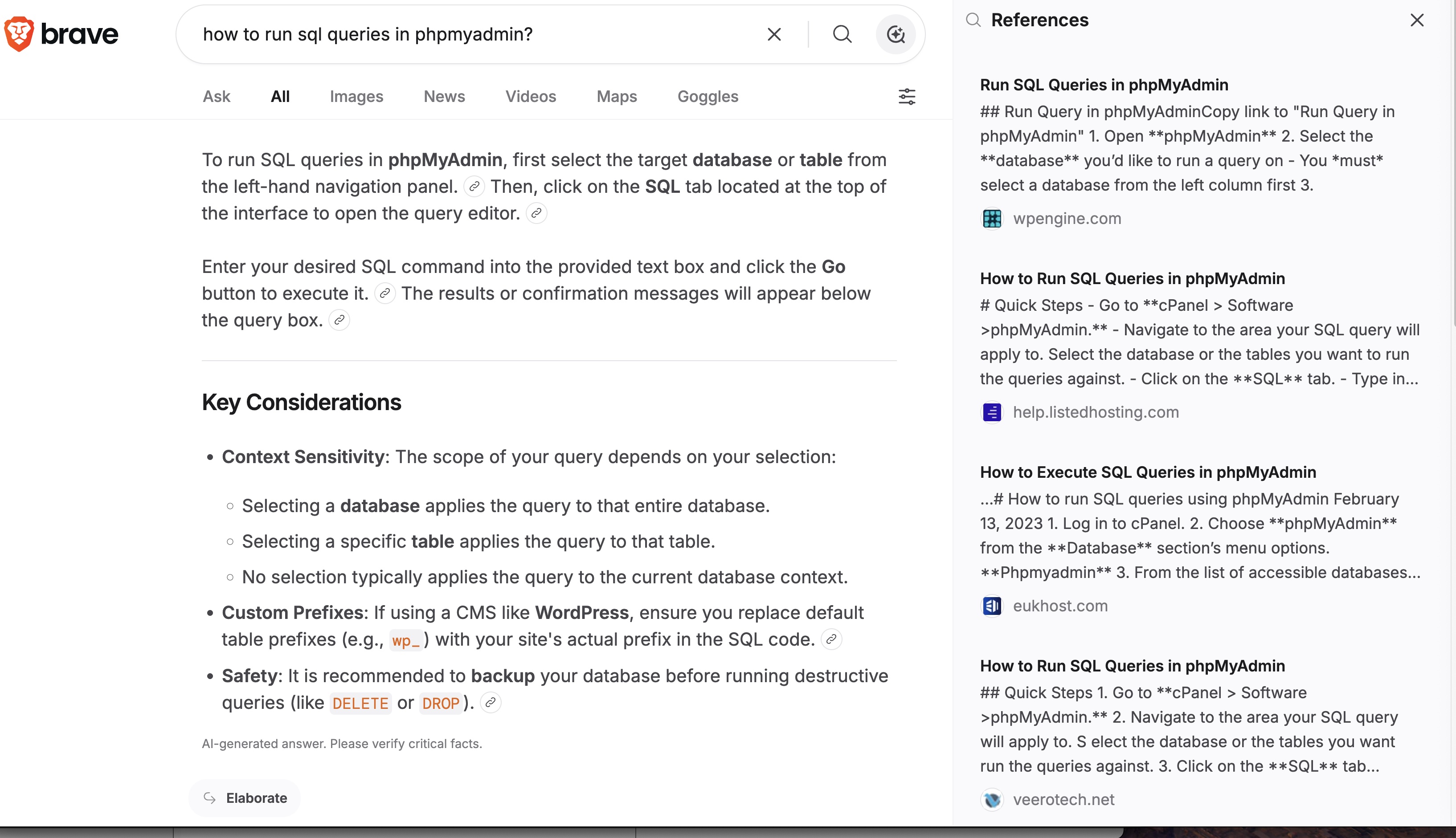Image resolution: width=1456 pixels, height=838 pixels.
Task: Click the veerotech.net favicon
Action: [x=992, y=799]
